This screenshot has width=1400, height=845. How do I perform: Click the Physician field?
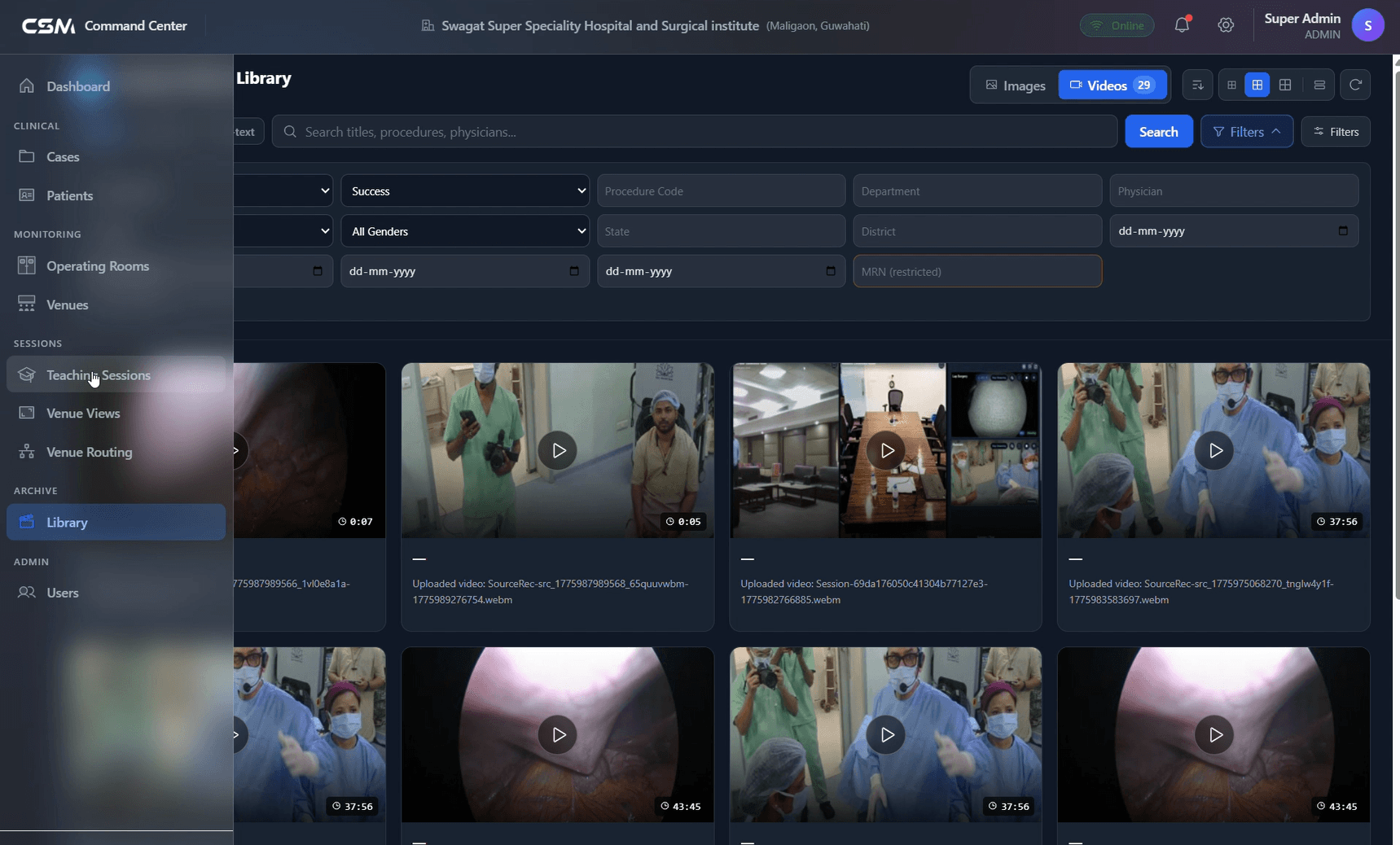[1234, 190]
